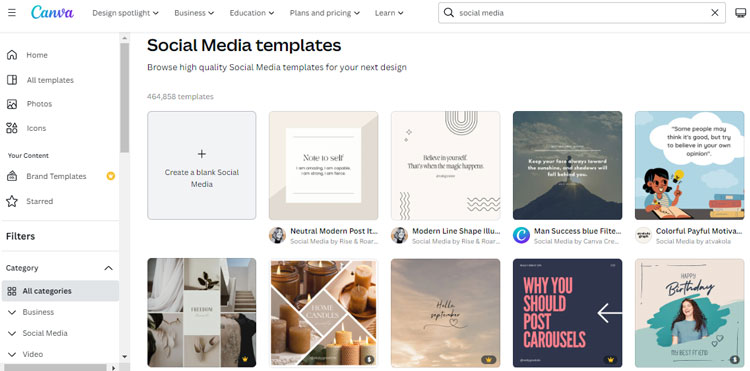Expand the Social Media category filter
750x371 pixels.
[x=12, y=333]
